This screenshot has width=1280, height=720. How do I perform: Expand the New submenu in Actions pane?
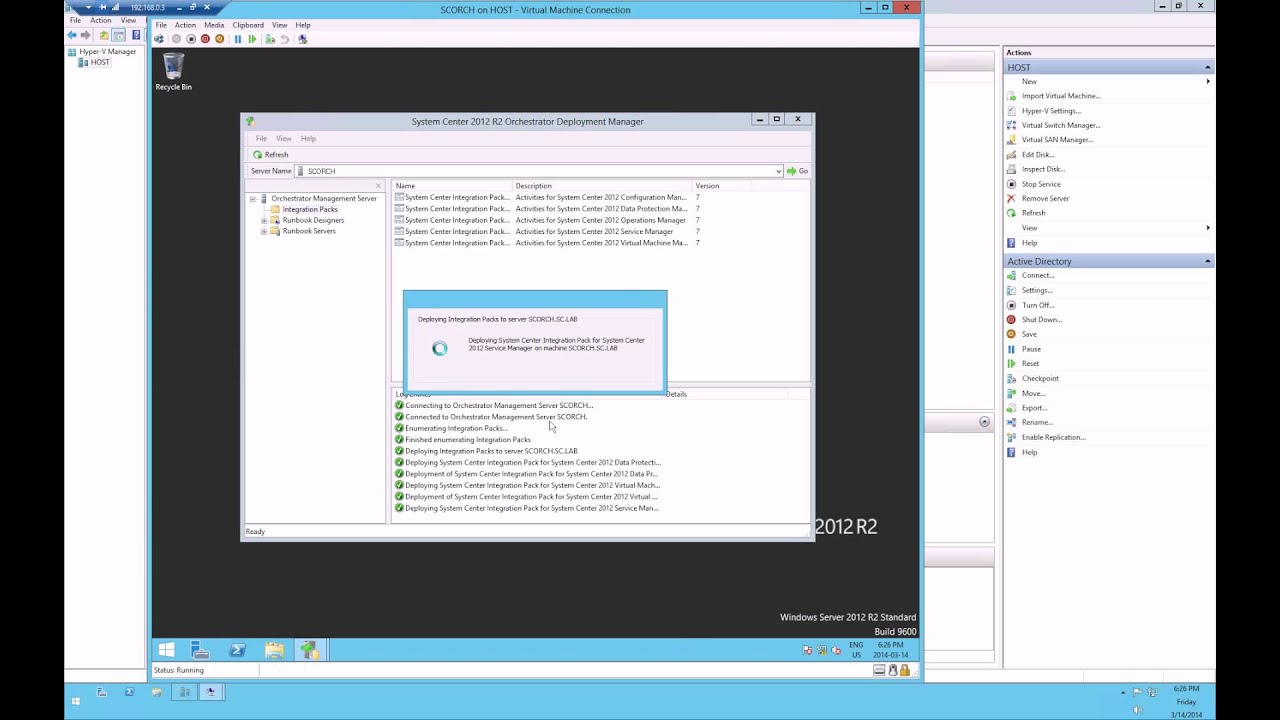[1208, 81]
